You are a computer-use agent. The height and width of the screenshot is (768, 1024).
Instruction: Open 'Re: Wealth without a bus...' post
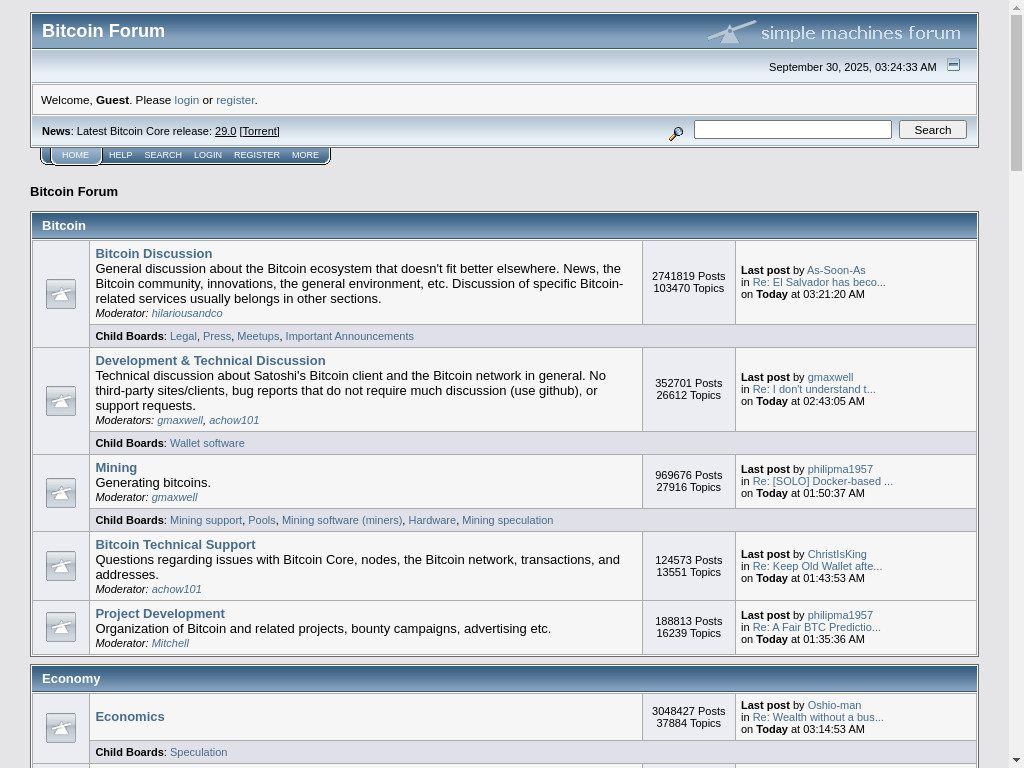point(818,717)
